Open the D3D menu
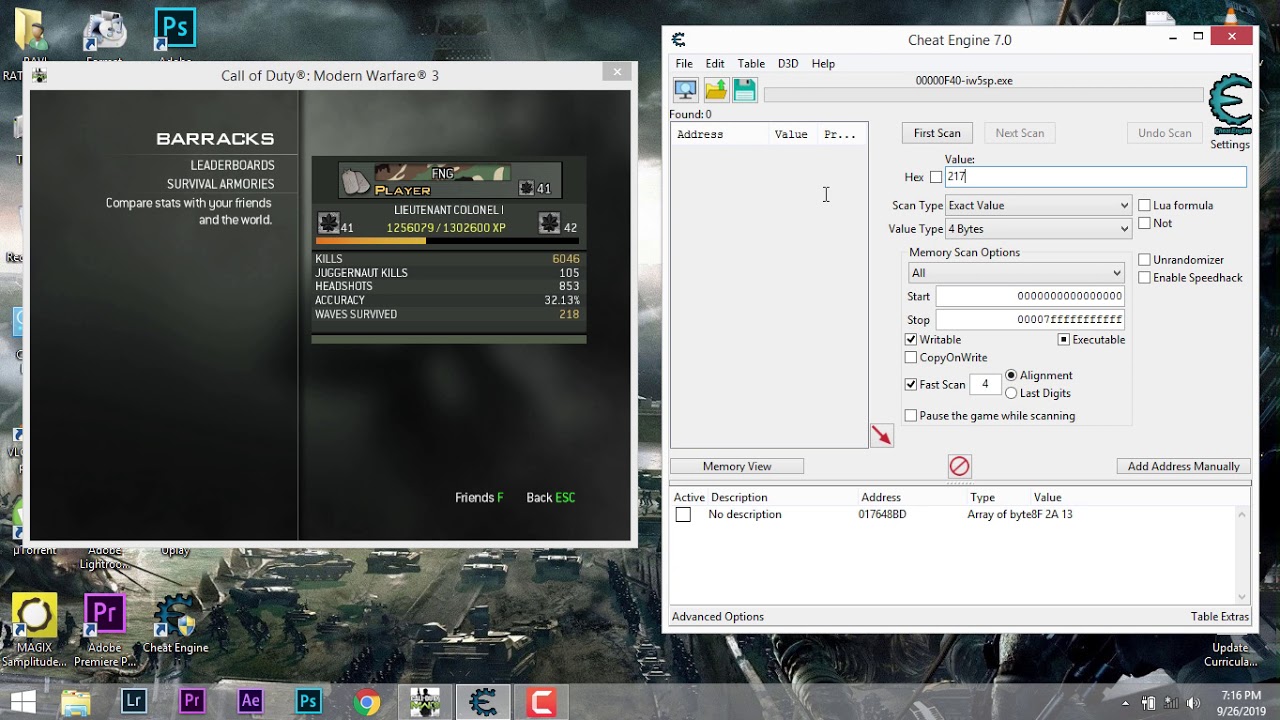 coord(788,63)
